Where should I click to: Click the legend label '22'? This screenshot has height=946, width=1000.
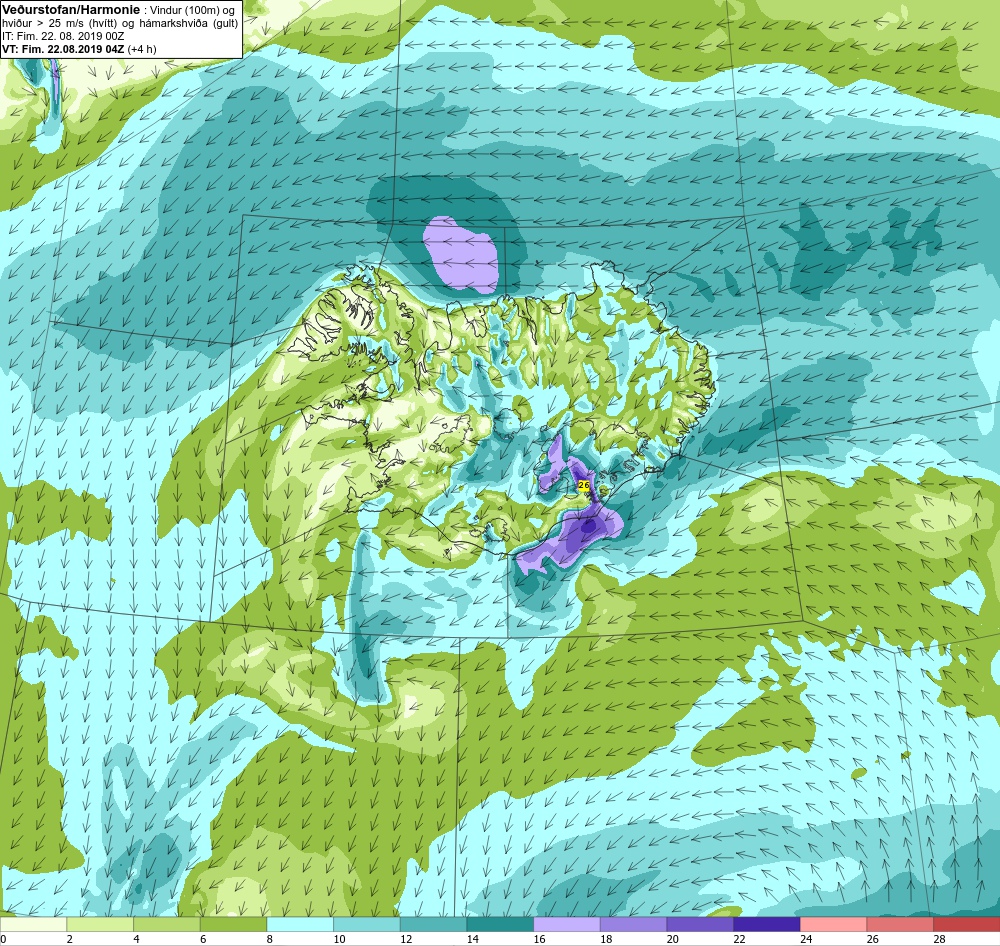pyautogui.click(x=740, y=939)
